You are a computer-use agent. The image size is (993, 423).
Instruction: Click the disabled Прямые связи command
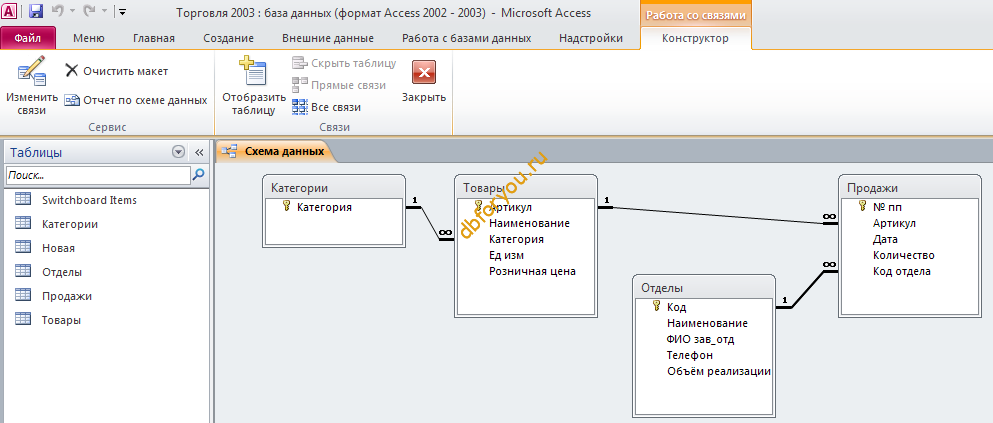[x=339, y=85]
